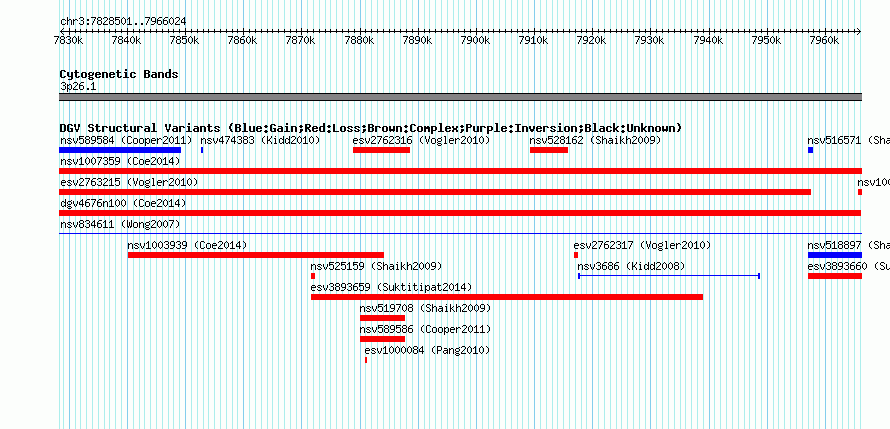
Task: Select the nsv1007359 (Coe2014) label
Action: (120, 161)
